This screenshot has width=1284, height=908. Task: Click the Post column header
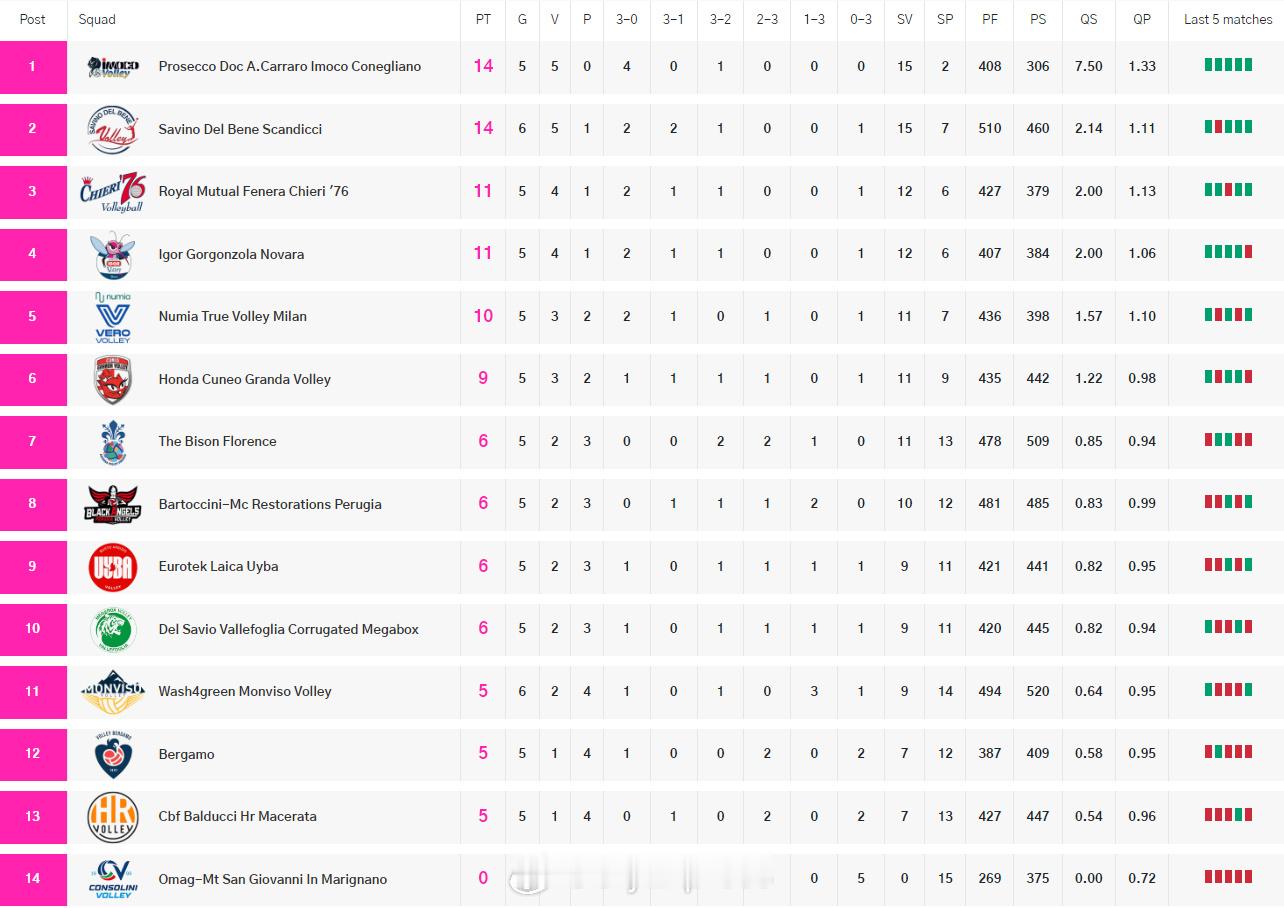33,19
